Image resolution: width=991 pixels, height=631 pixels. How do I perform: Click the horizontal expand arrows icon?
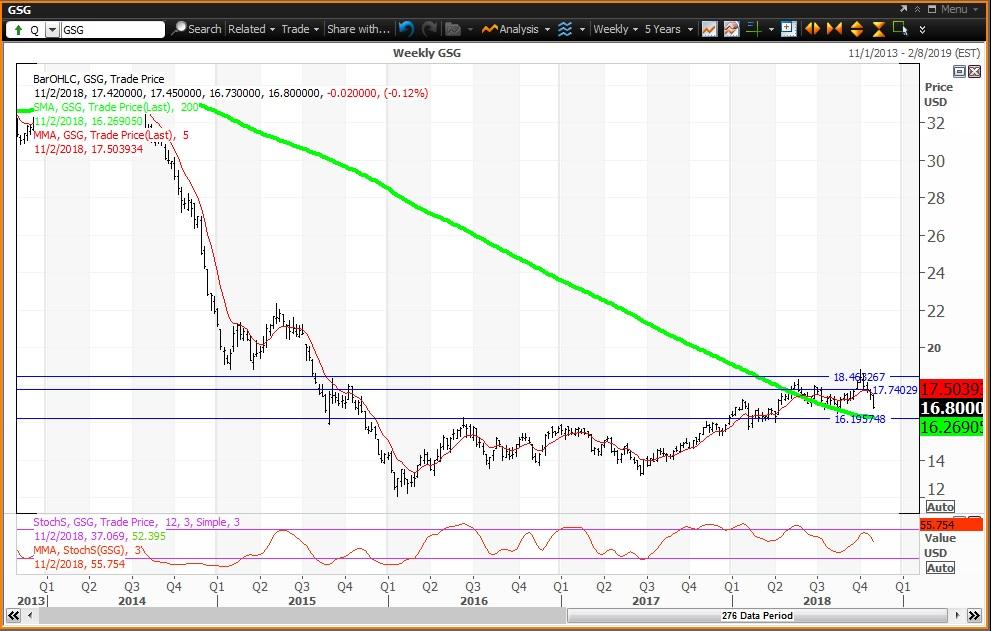tap(813, 29)
